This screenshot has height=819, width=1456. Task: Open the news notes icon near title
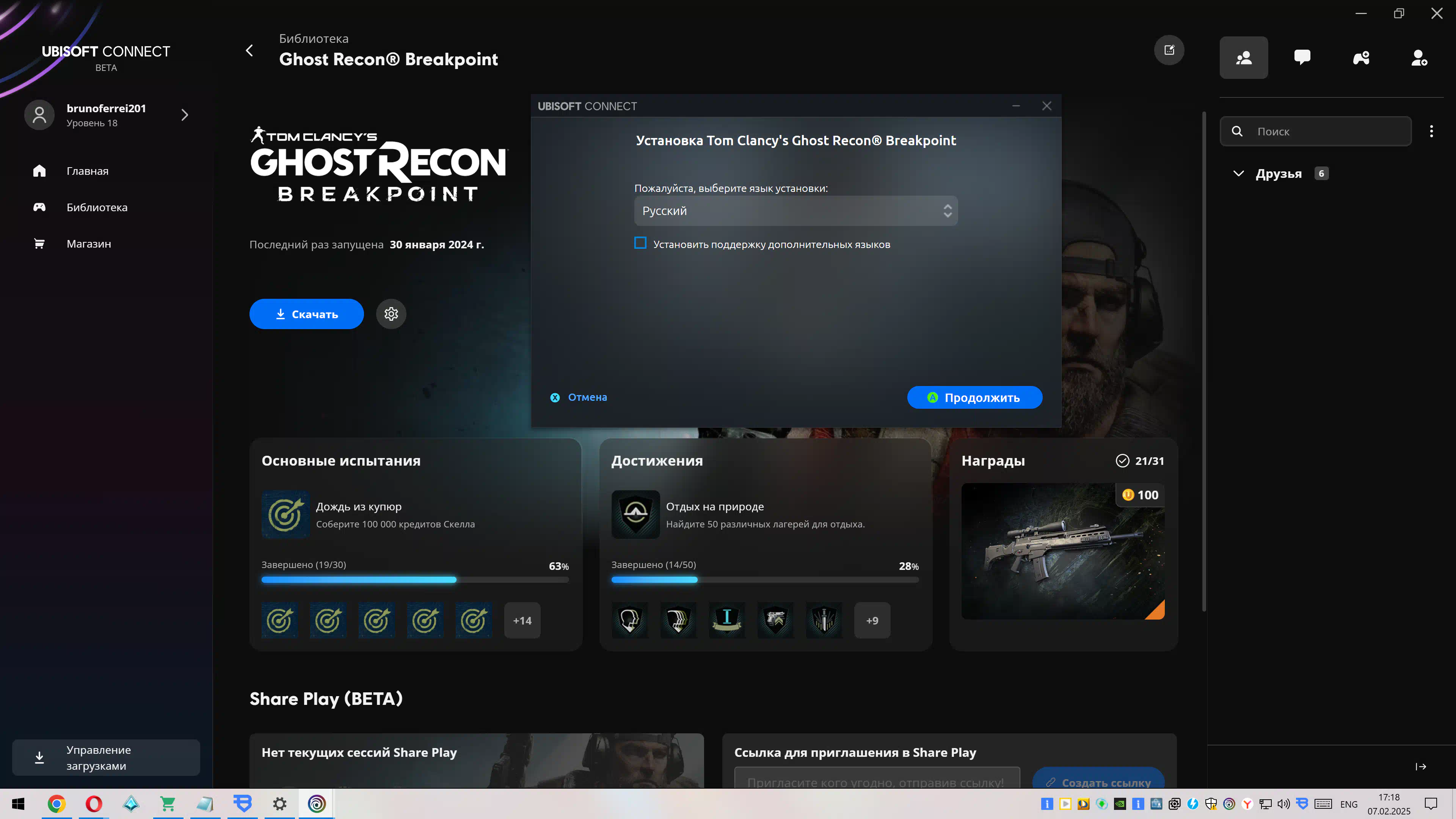pyautogui.click(x=1169, y=50)
